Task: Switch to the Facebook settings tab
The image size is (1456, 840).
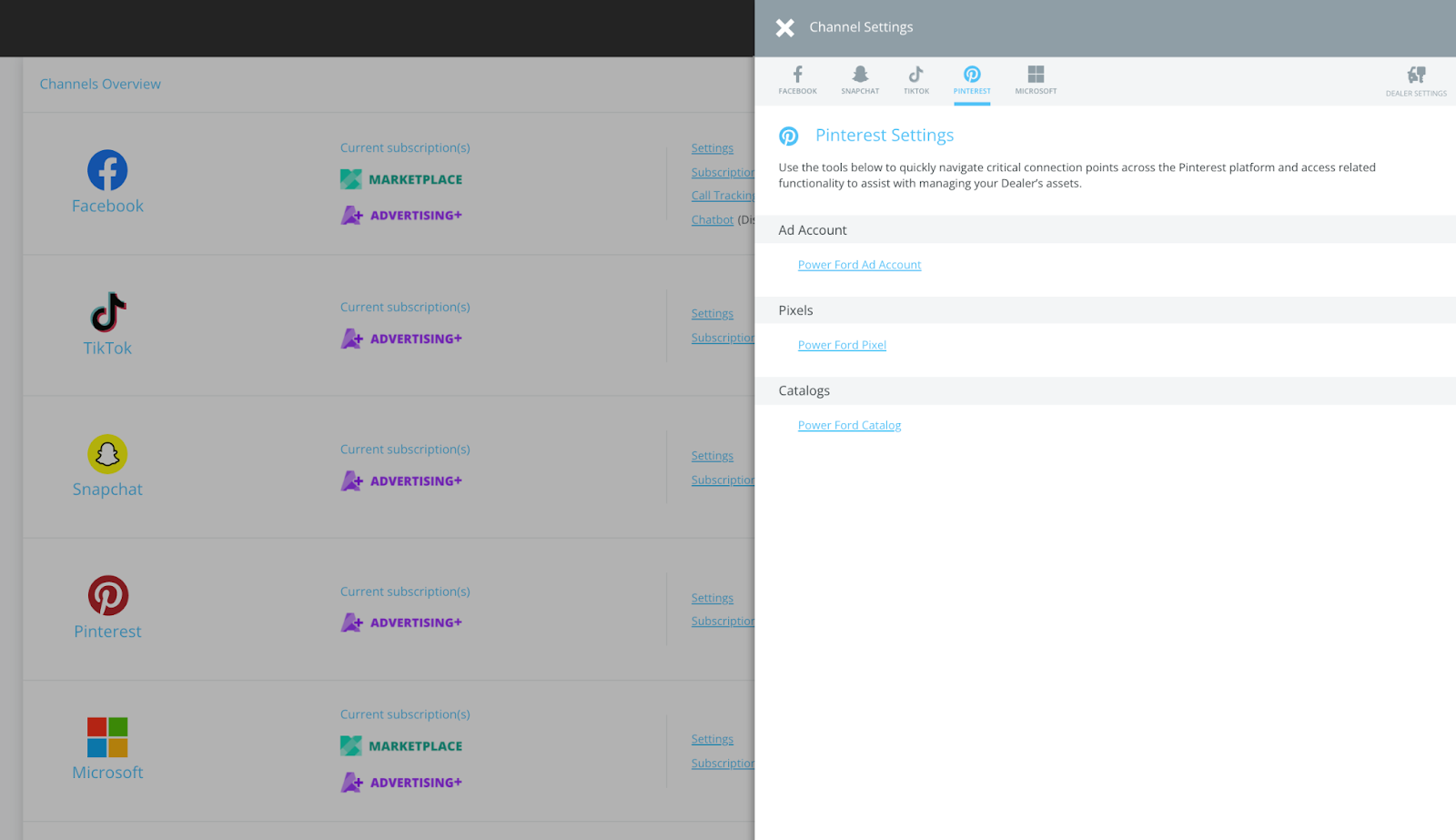Action: pos(797,80)
